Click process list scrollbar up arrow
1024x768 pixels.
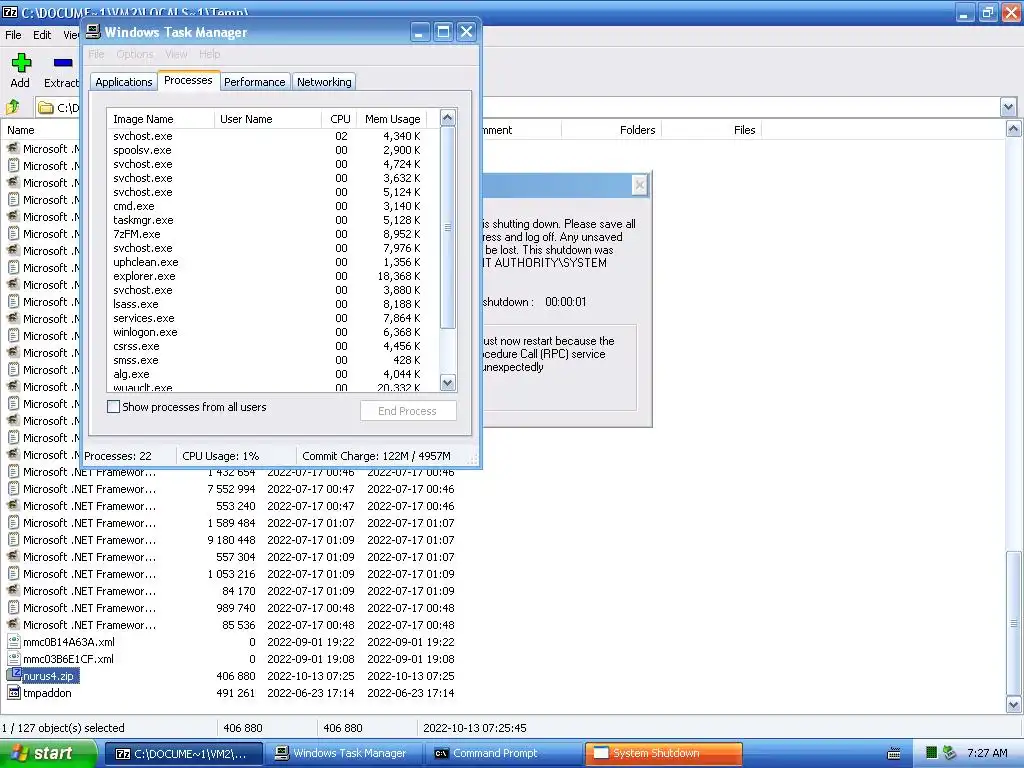point(447,118)
